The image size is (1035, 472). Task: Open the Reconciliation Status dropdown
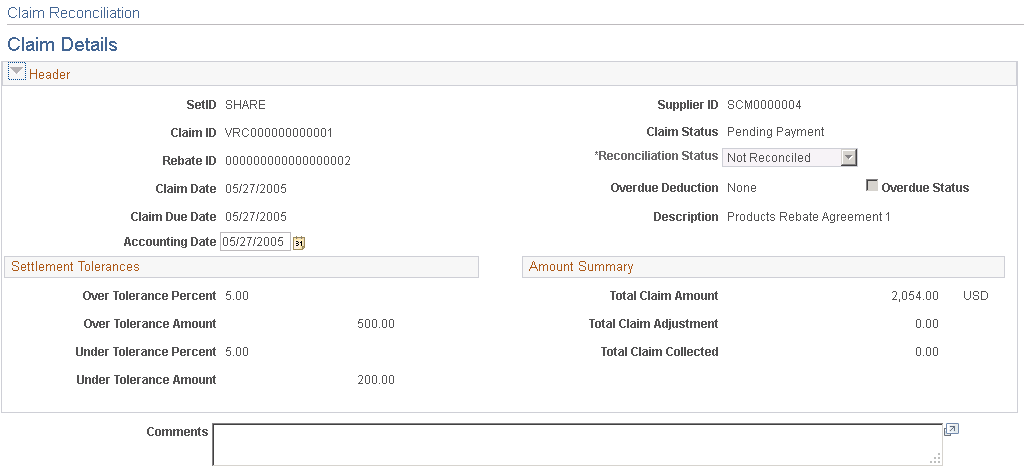[849, 157]
